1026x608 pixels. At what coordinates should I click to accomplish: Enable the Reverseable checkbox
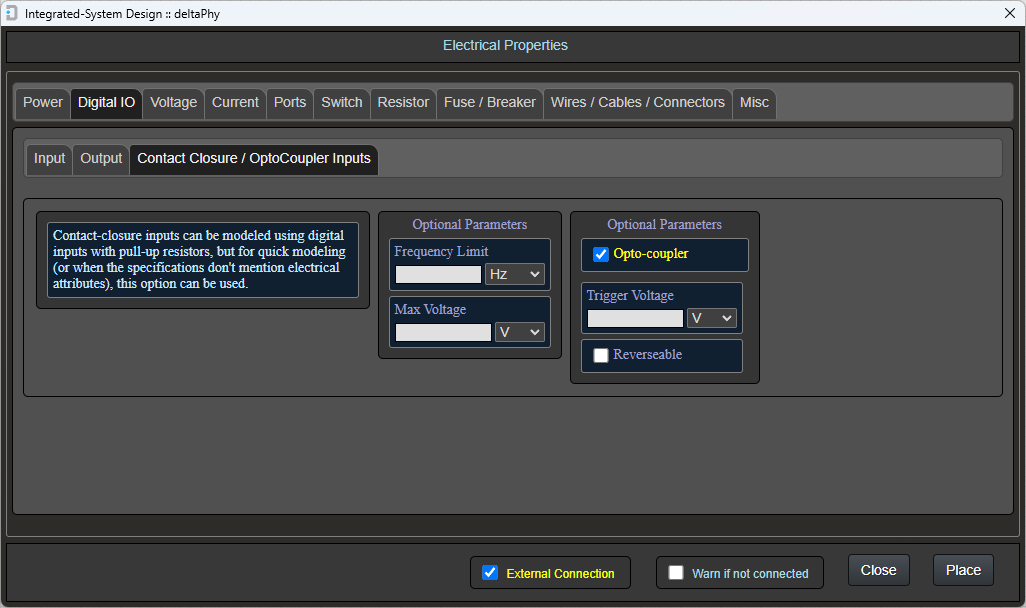tap(601, 355)
